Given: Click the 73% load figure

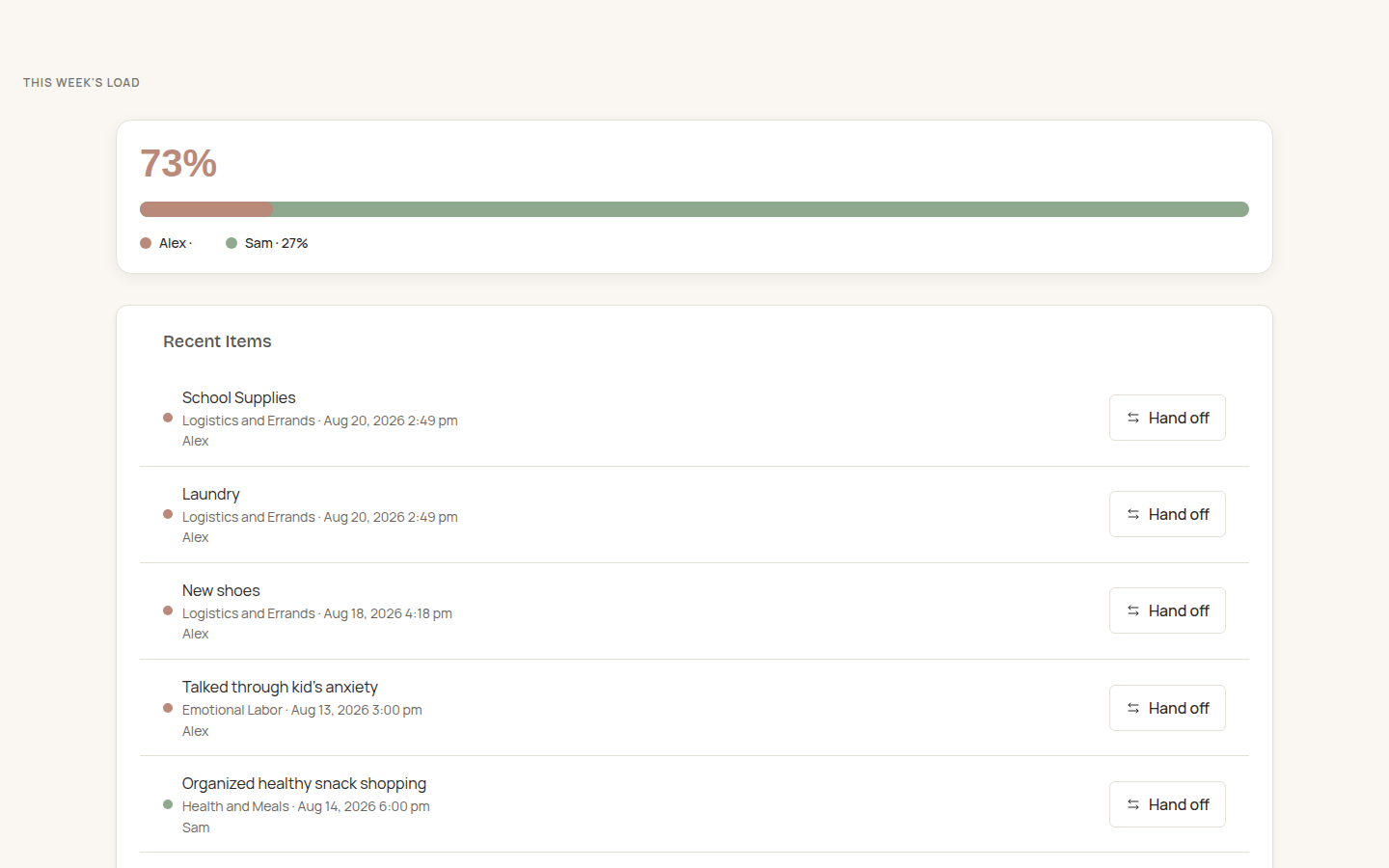Looking at the screenshot, I should [178, 163].
